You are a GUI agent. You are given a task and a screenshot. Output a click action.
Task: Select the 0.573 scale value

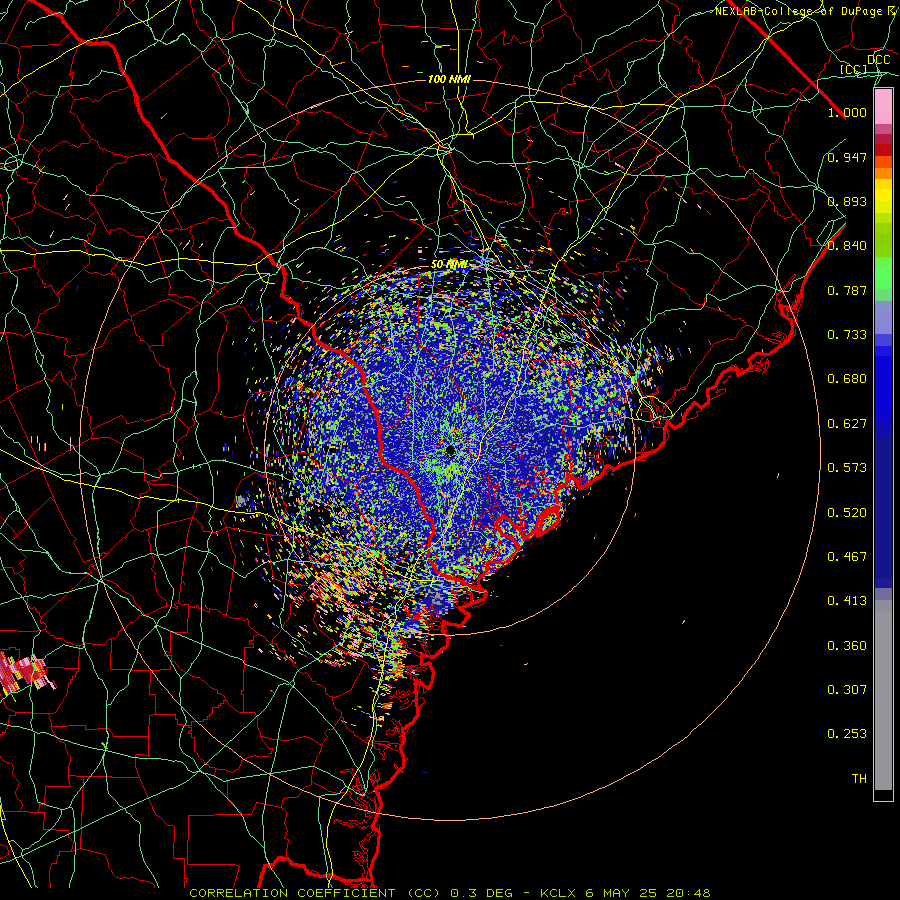[847, 468]
